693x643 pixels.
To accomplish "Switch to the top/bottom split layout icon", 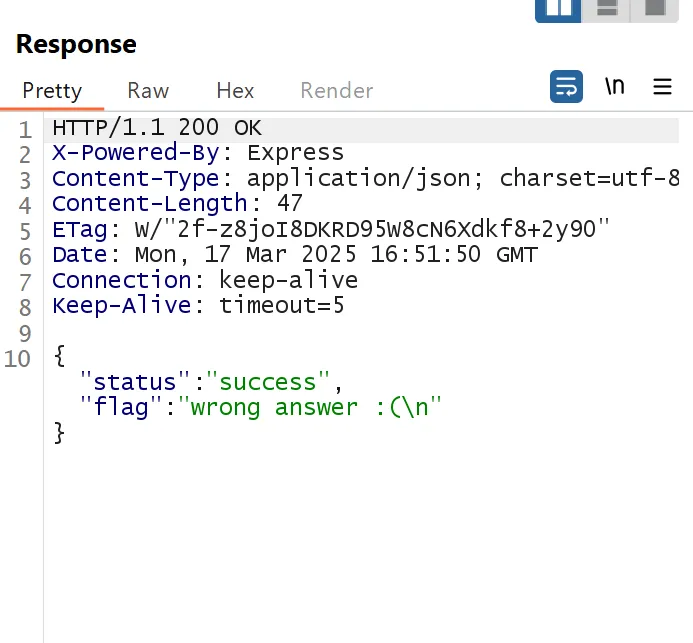I will click(607, 8).
